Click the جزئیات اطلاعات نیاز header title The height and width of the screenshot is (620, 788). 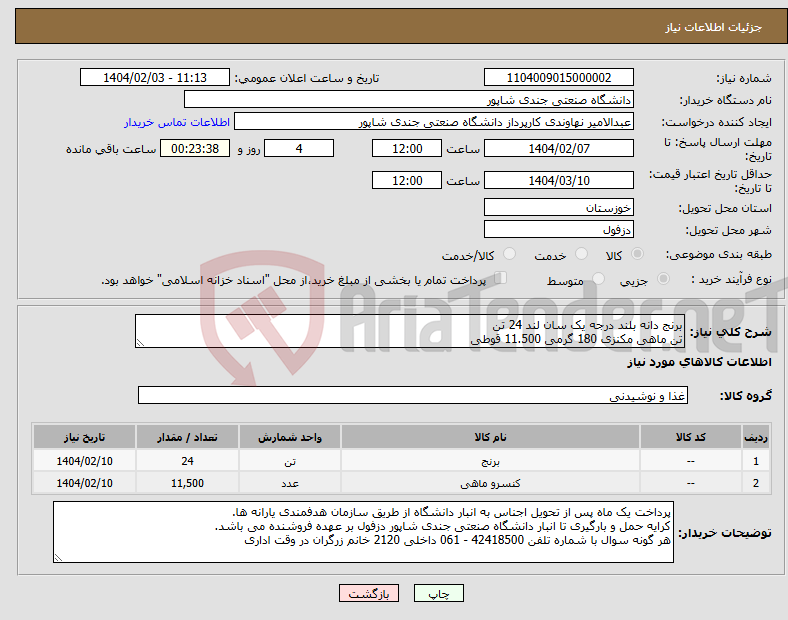(x=714, y=27)
